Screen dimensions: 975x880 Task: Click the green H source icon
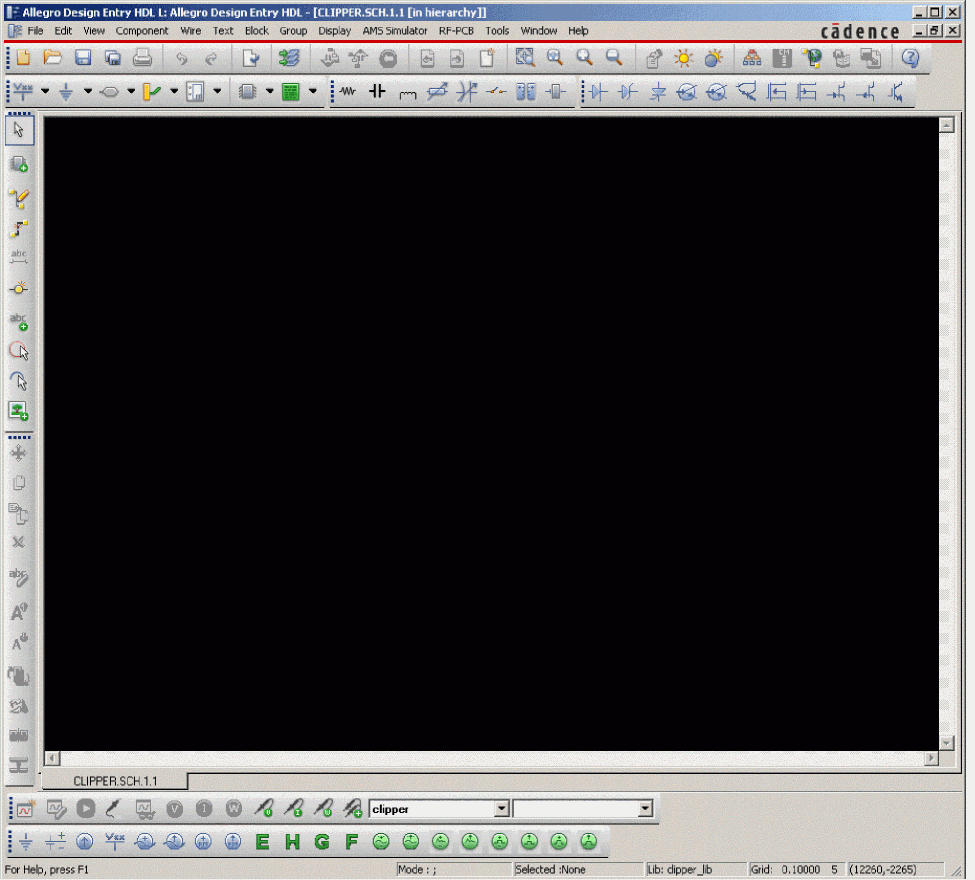(292, 842)
